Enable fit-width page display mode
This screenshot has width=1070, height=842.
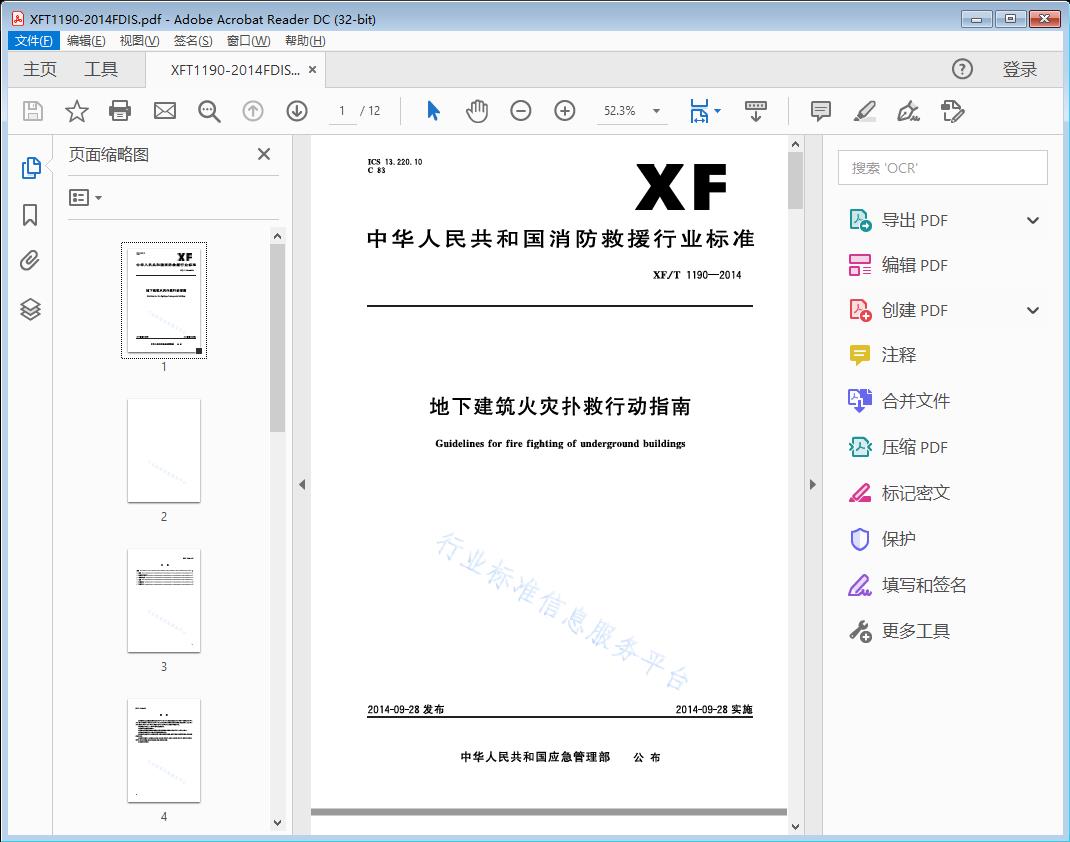coord(700,111)
